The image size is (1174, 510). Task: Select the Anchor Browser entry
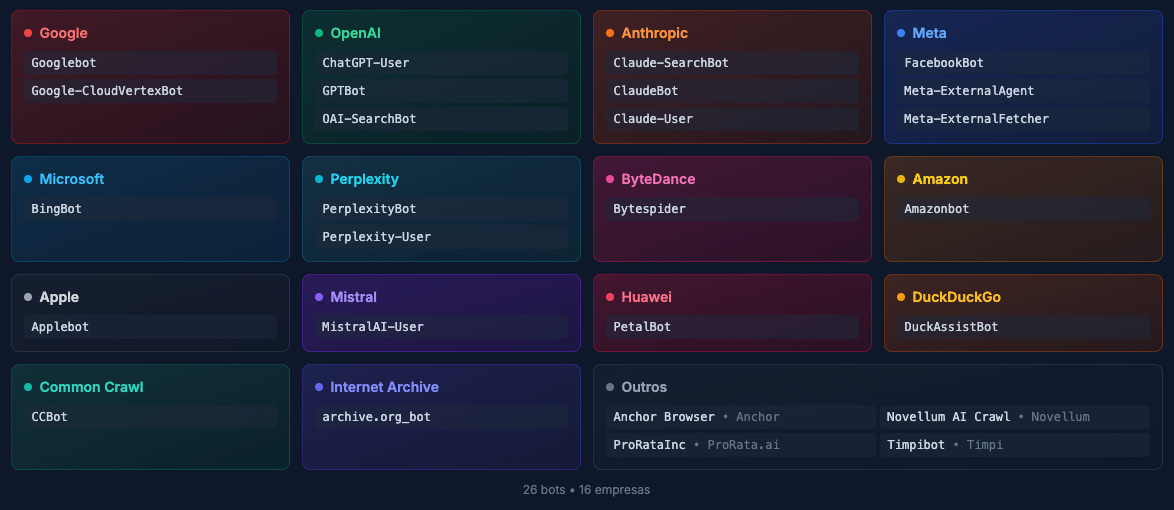pyautogui.click(x=740, y=416)
